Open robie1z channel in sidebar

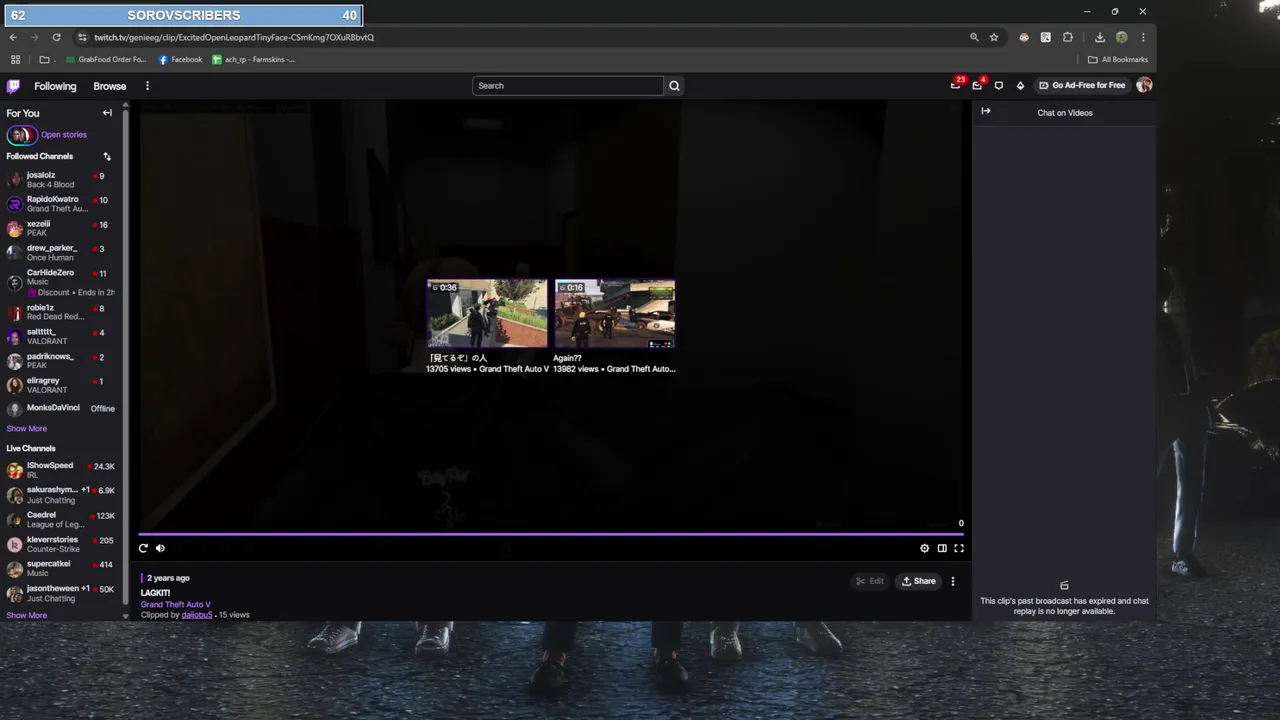(60, 312)
